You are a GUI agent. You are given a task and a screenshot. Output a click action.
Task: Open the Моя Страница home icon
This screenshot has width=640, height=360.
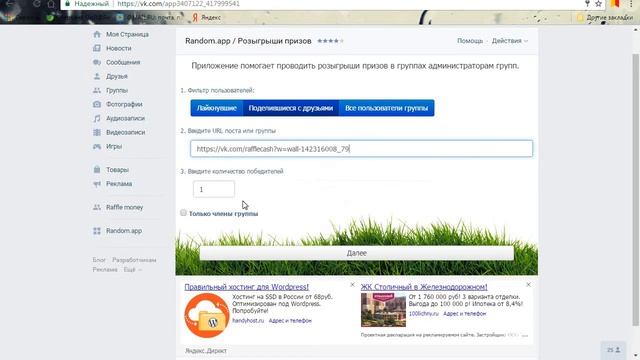[x=97, y=34]
